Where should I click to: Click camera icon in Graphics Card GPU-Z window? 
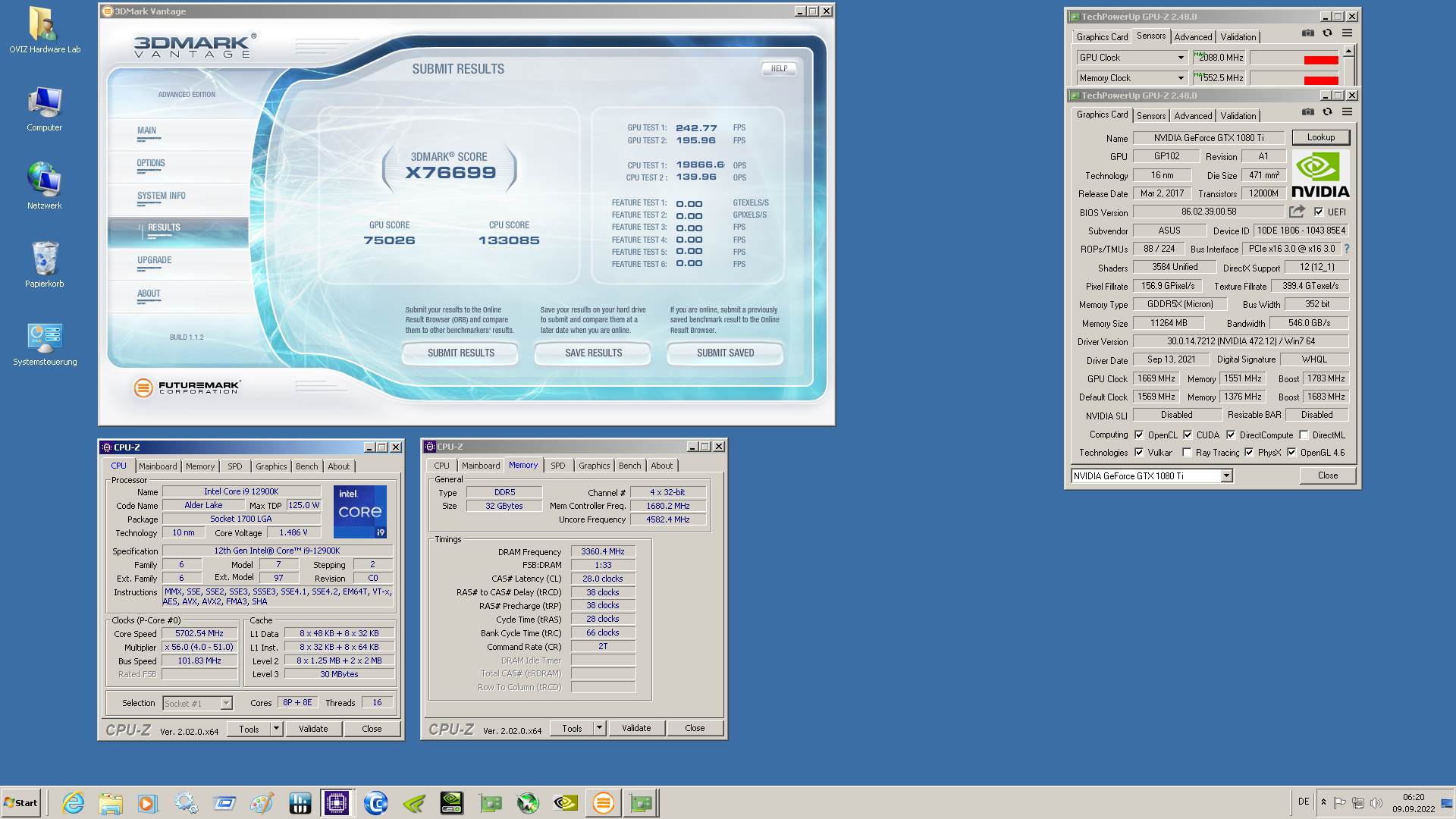point(1307,112)
